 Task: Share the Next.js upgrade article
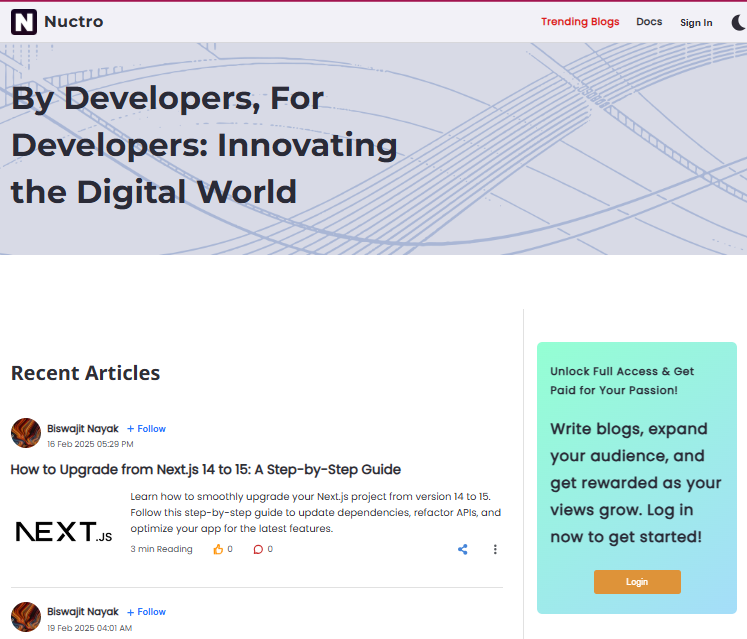pos(463,549)
